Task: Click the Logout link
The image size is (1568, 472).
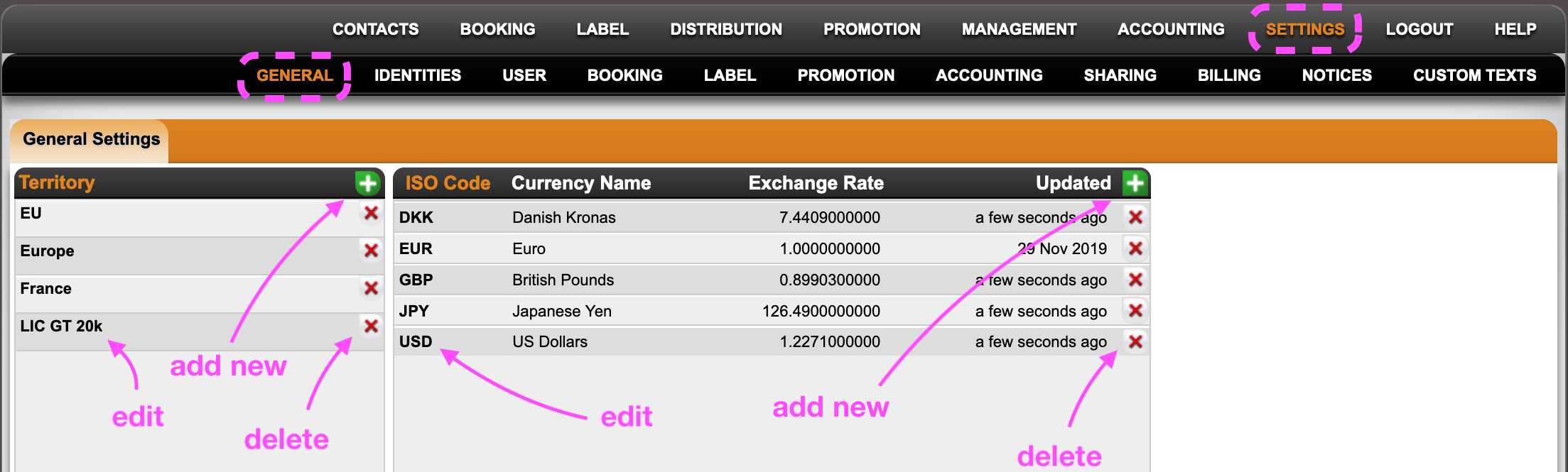Action: [x=1420, y=29]
